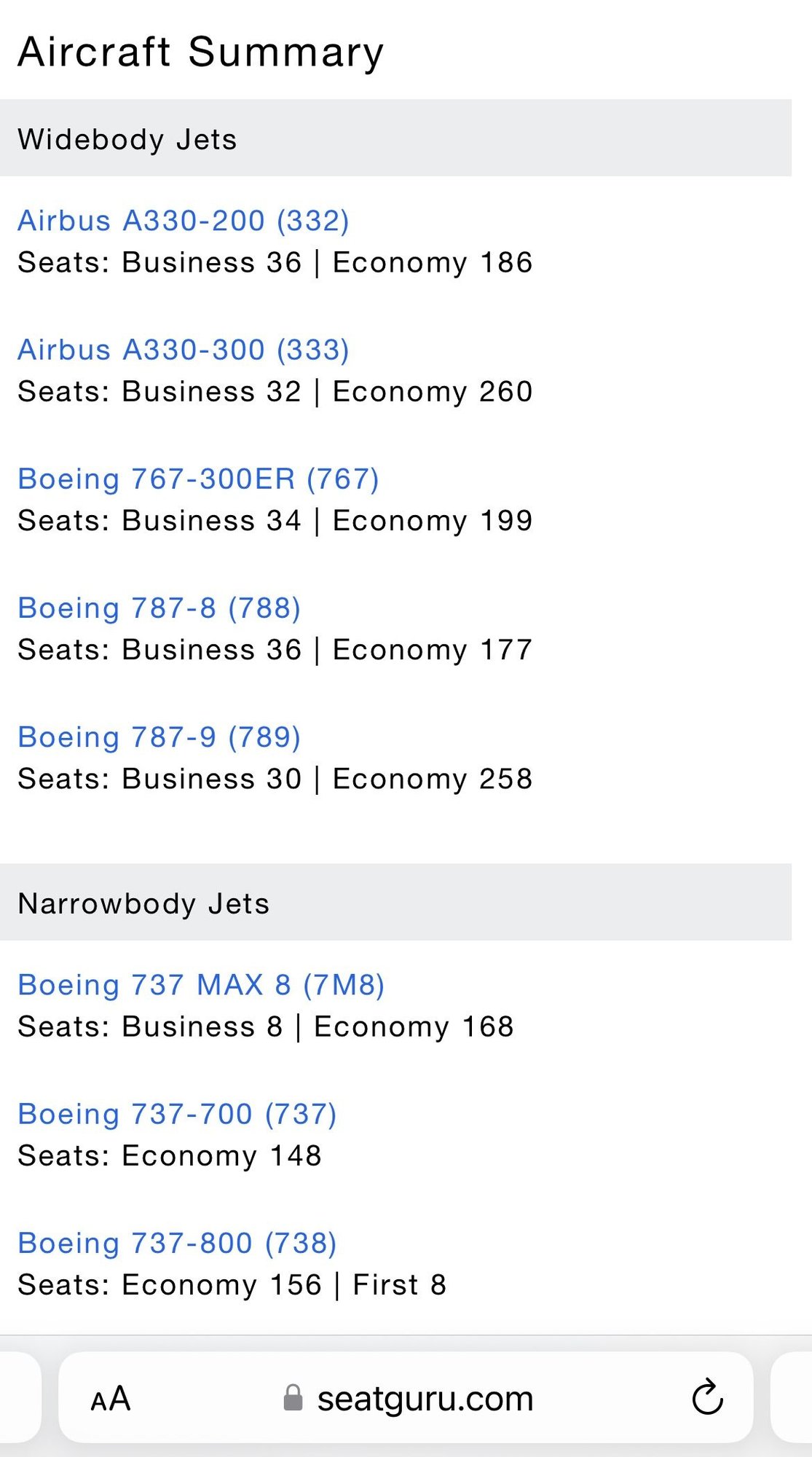Image resolution: width=812 pixels, height=1457 pixels.
Task: Open the AA text size menu
Action: coord(111,1399)
